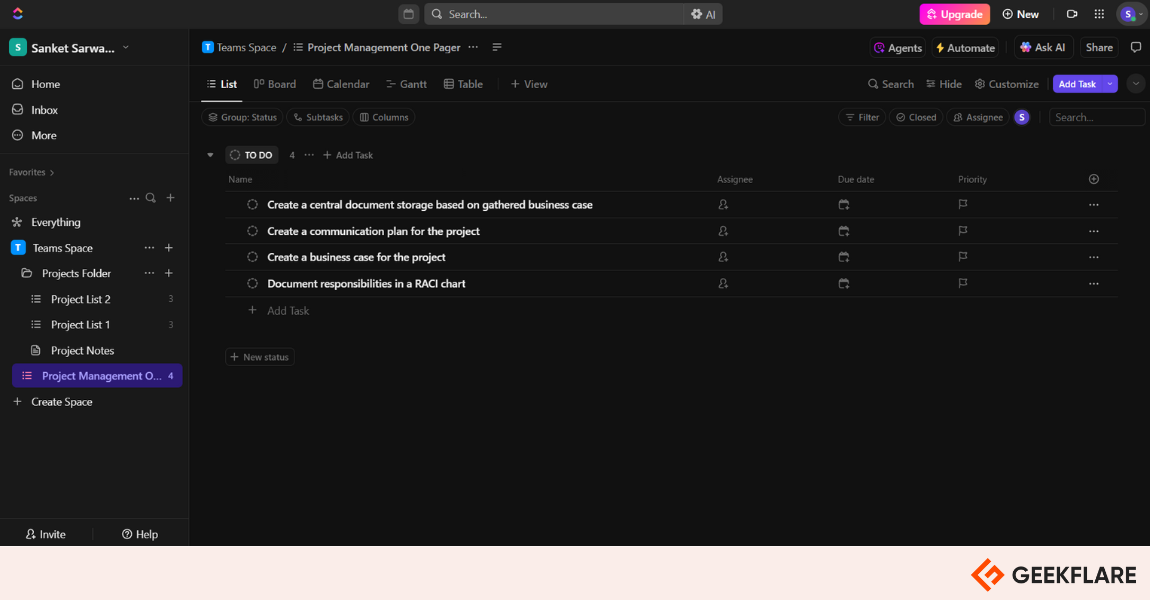
Task: Assign someone to the communication plan task
Action: pyautogui.click(x=723, y=231)
